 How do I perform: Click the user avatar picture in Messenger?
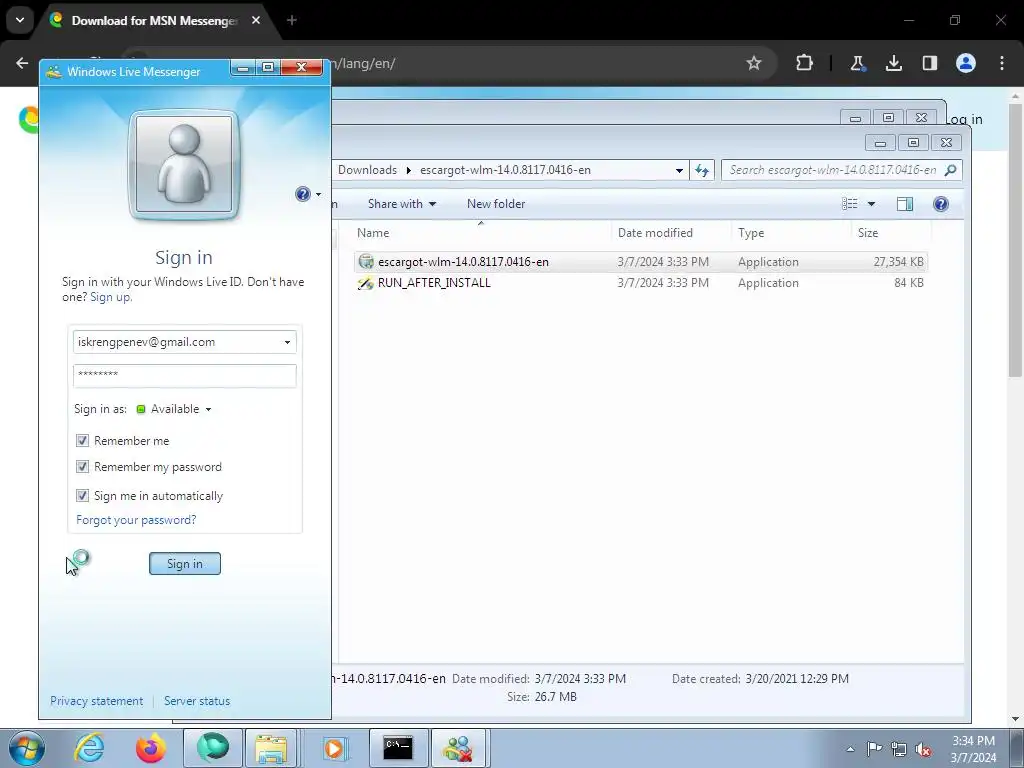[x=184, y=164]
